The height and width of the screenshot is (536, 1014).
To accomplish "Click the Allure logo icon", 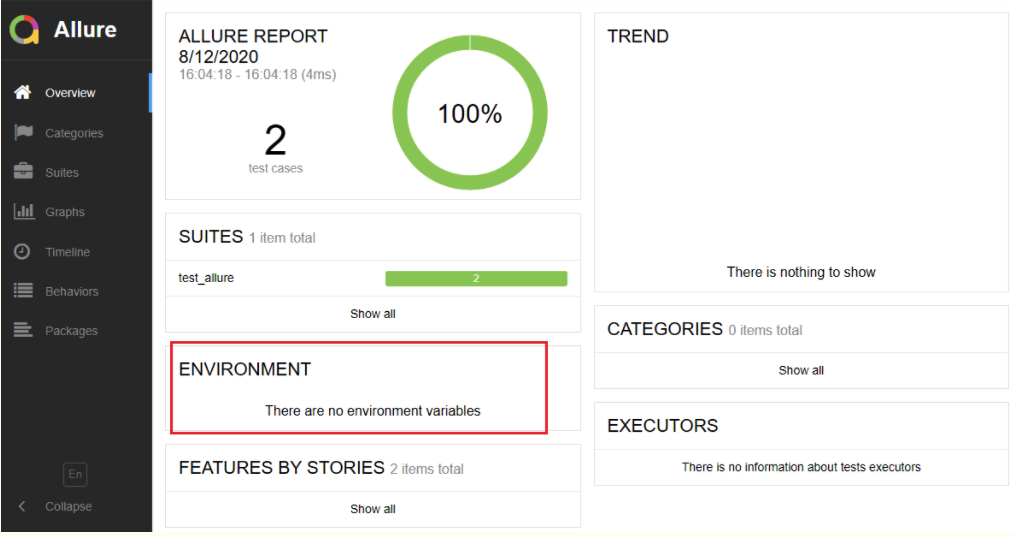I will pos(24,30).
